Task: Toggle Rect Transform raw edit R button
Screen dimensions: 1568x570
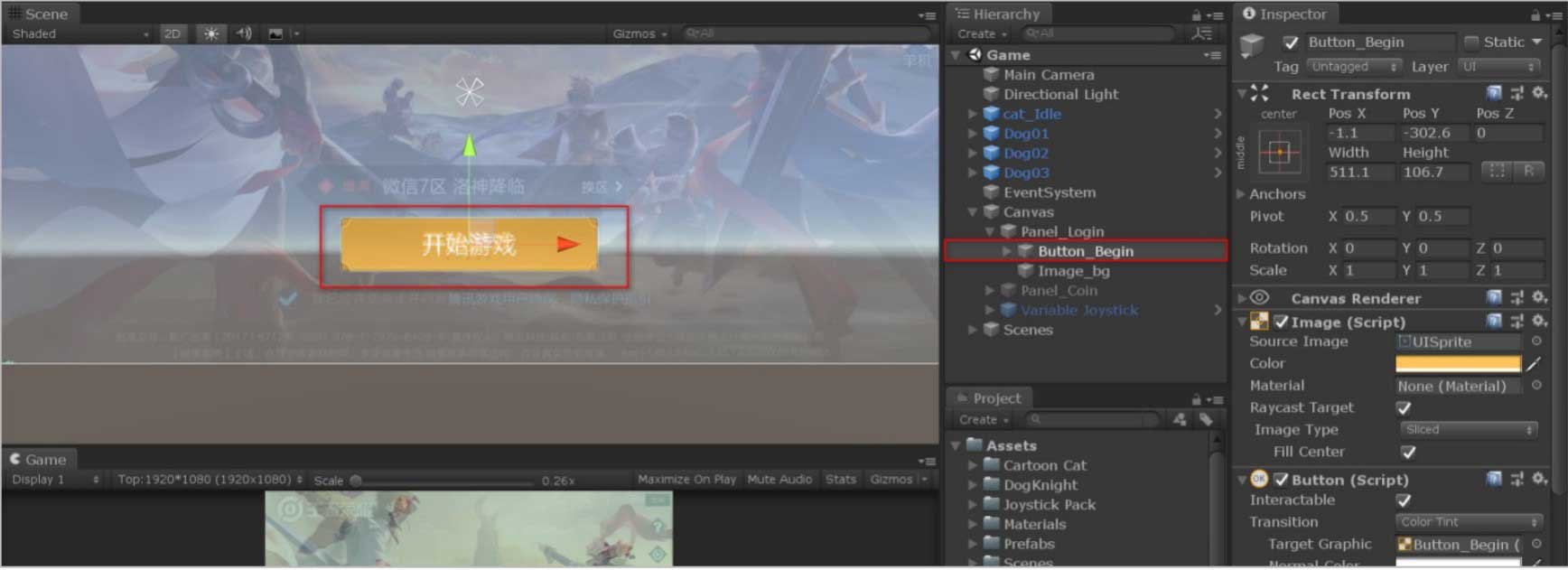Action: [1528, 171]
